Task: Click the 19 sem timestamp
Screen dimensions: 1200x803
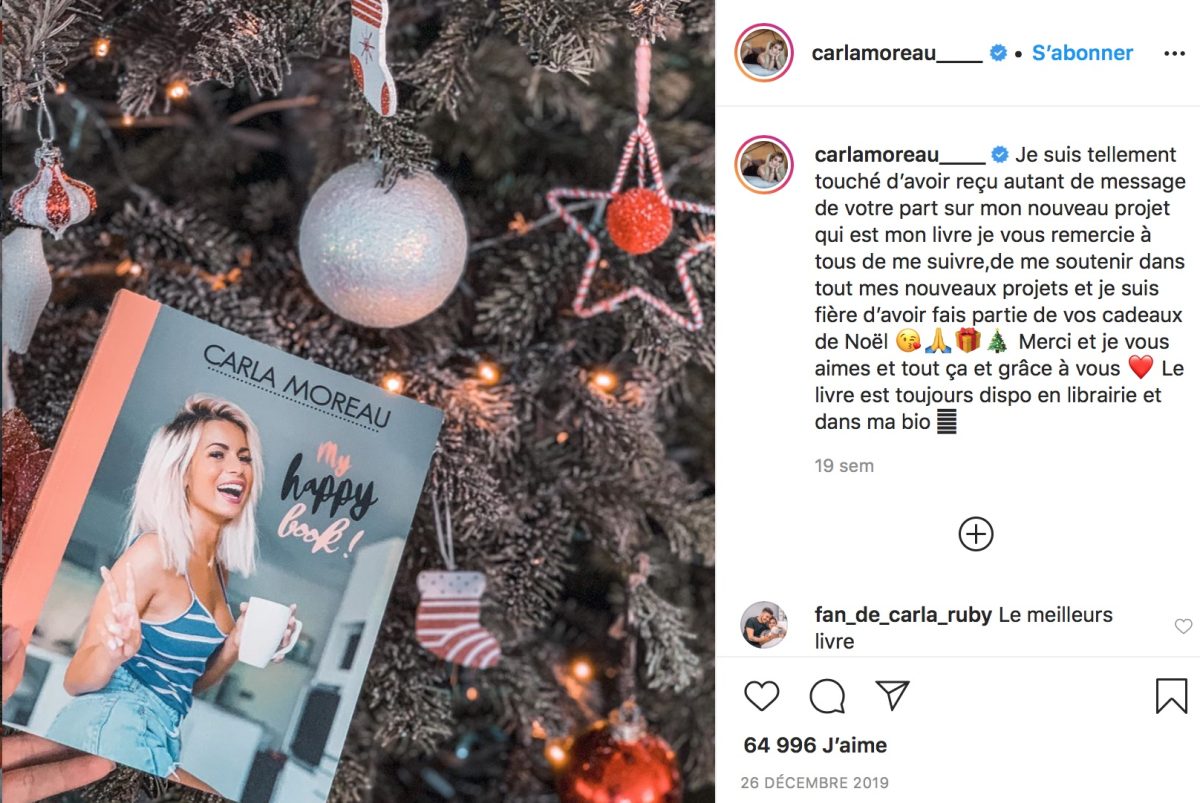Action: click(844, 466)
